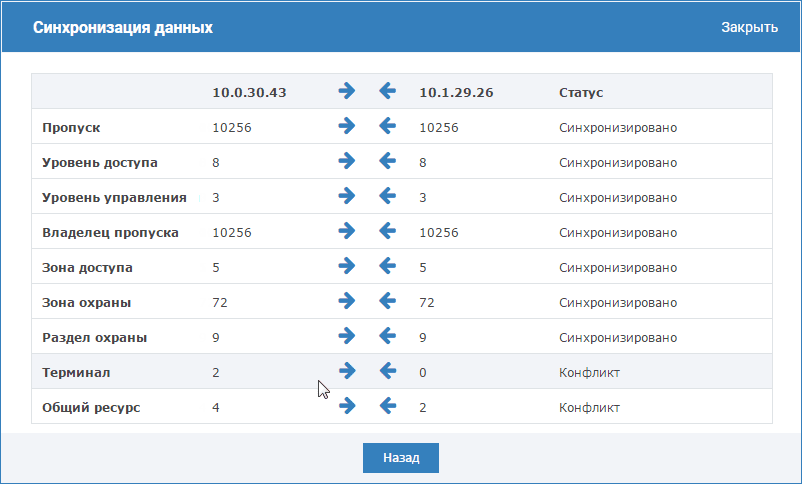Select the Общий ресурс row label
802x484 pixels.
click(91, 408)
